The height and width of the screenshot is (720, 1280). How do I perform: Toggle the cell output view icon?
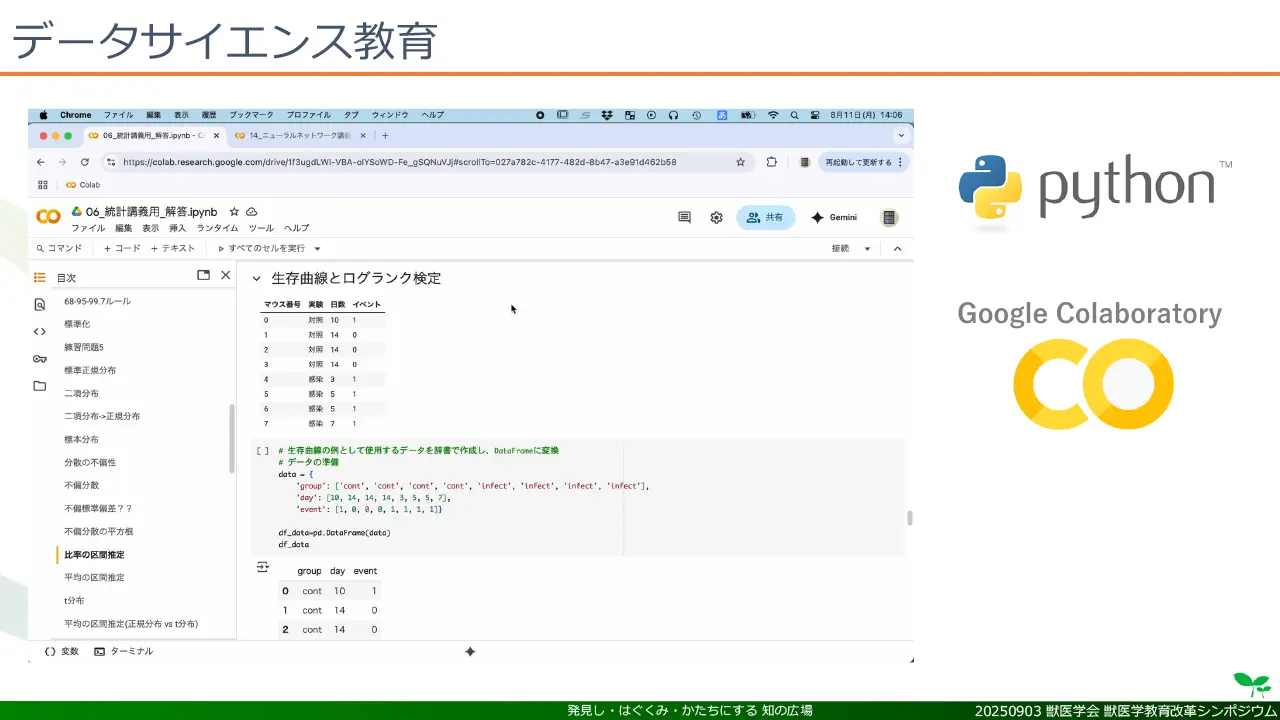(x=263, y=567)
